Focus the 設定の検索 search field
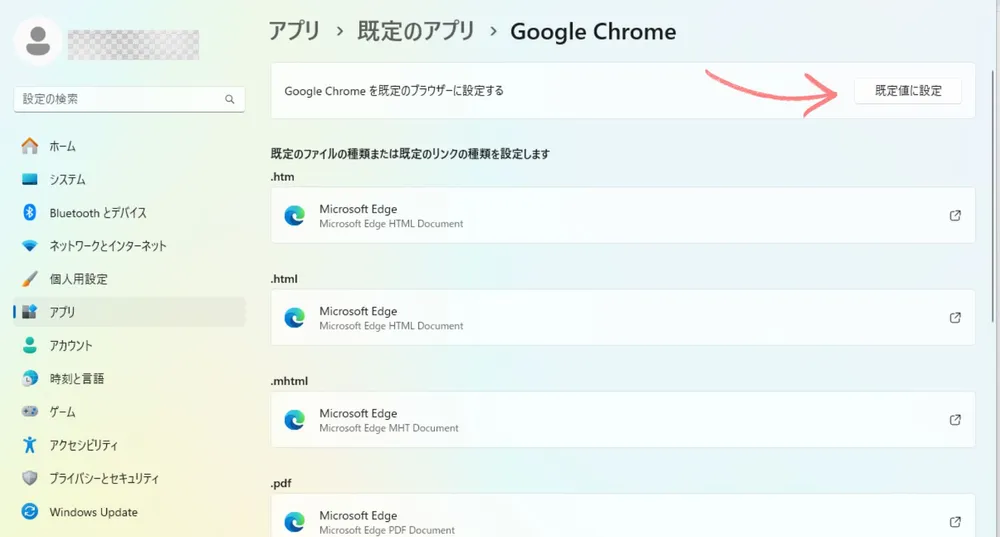 click(x=129, y=99)
